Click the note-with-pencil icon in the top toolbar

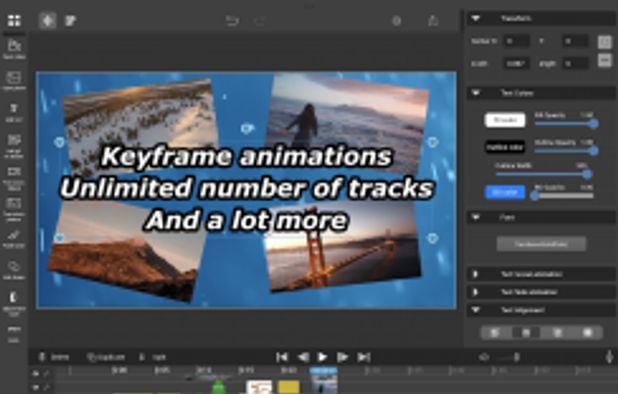click(71, 20)
